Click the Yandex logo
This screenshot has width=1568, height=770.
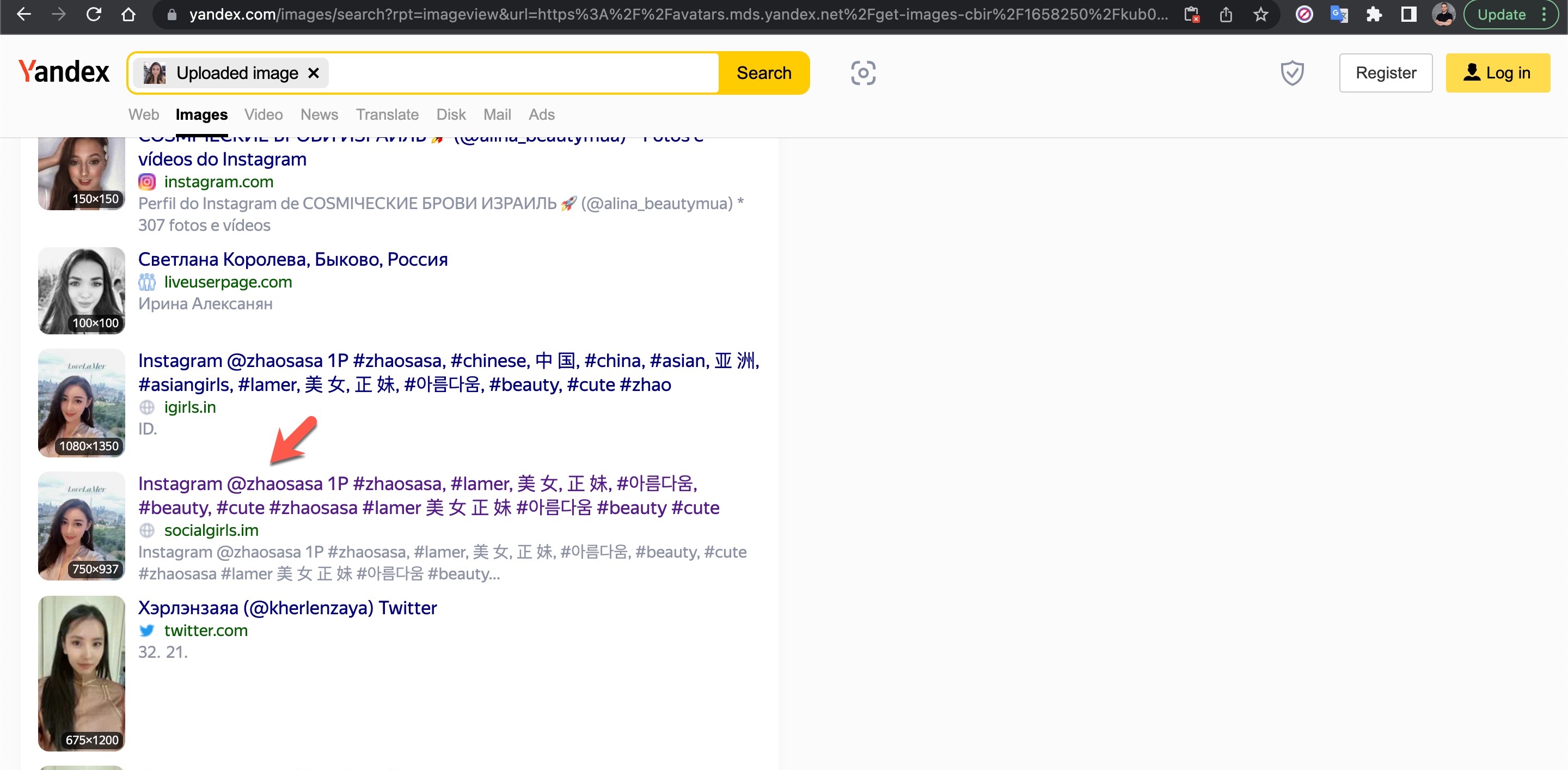coord(64,72)
